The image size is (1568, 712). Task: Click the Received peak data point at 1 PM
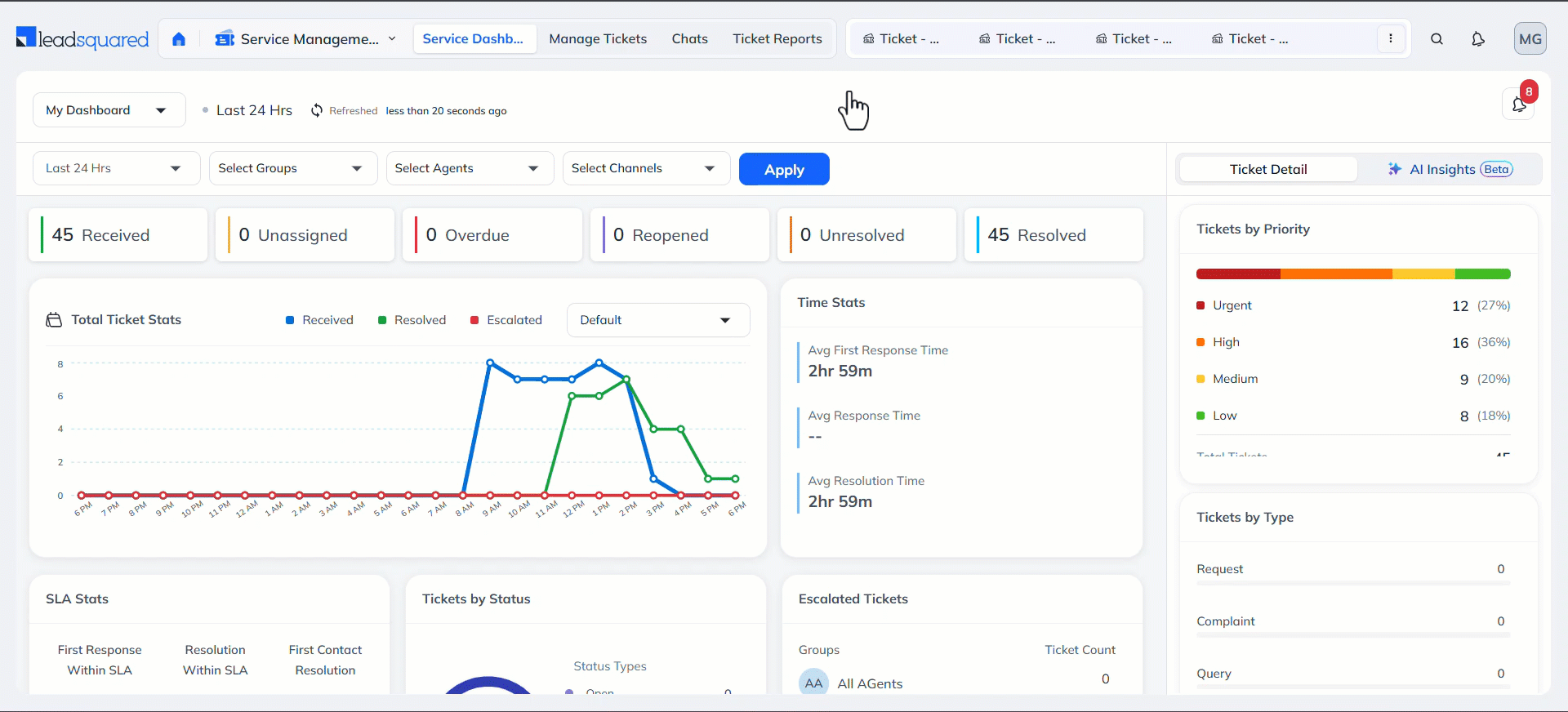[x=599, y=363]
